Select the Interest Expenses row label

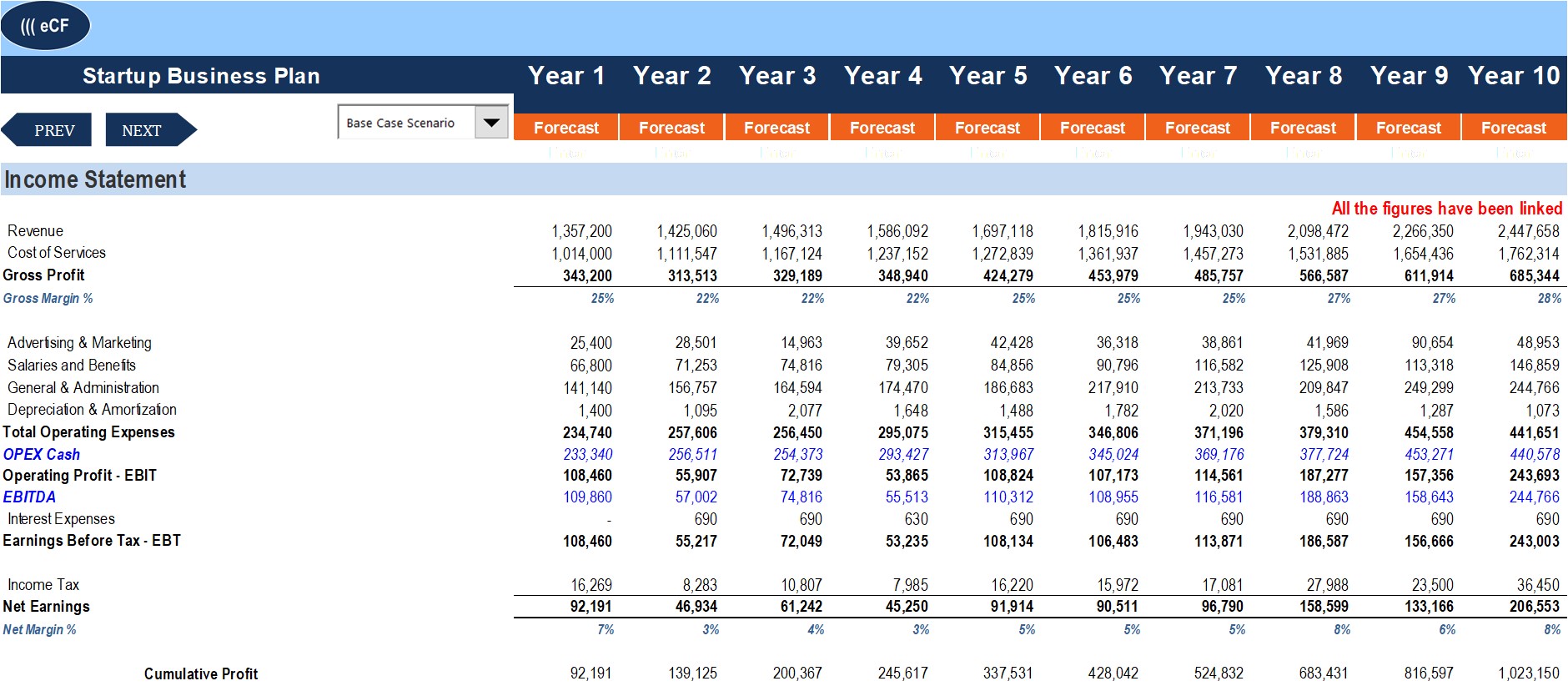[x=61, y=519]
